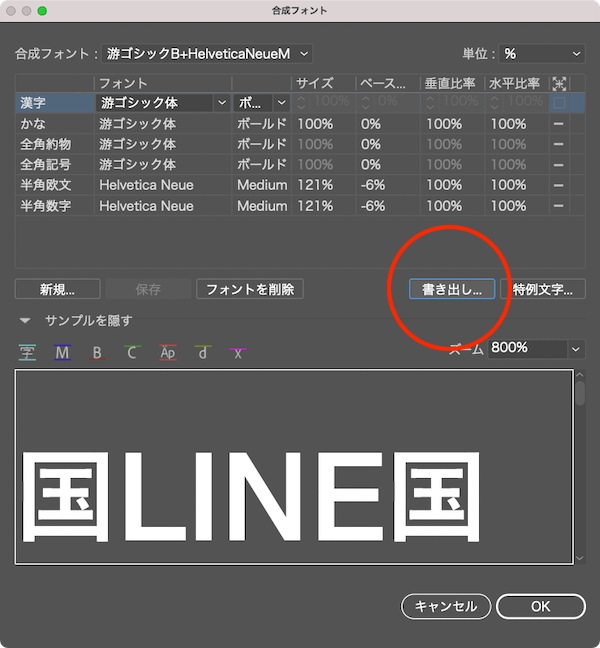Image resolution: width=600 pixels, height=648 pixels.
Task: Confirm with the OK button
Action: click(540, 606)
